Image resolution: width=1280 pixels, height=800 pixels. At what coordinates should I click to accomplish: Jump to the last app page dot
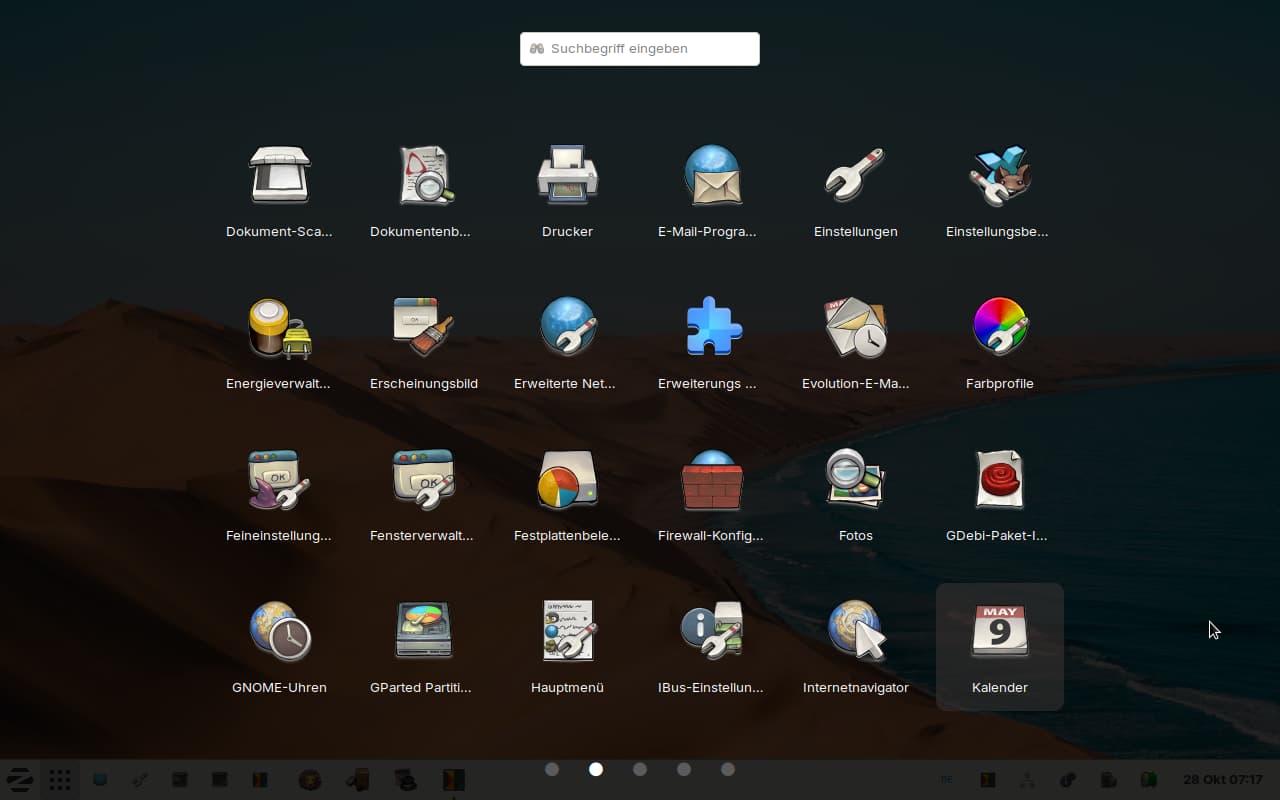[728, 769]
